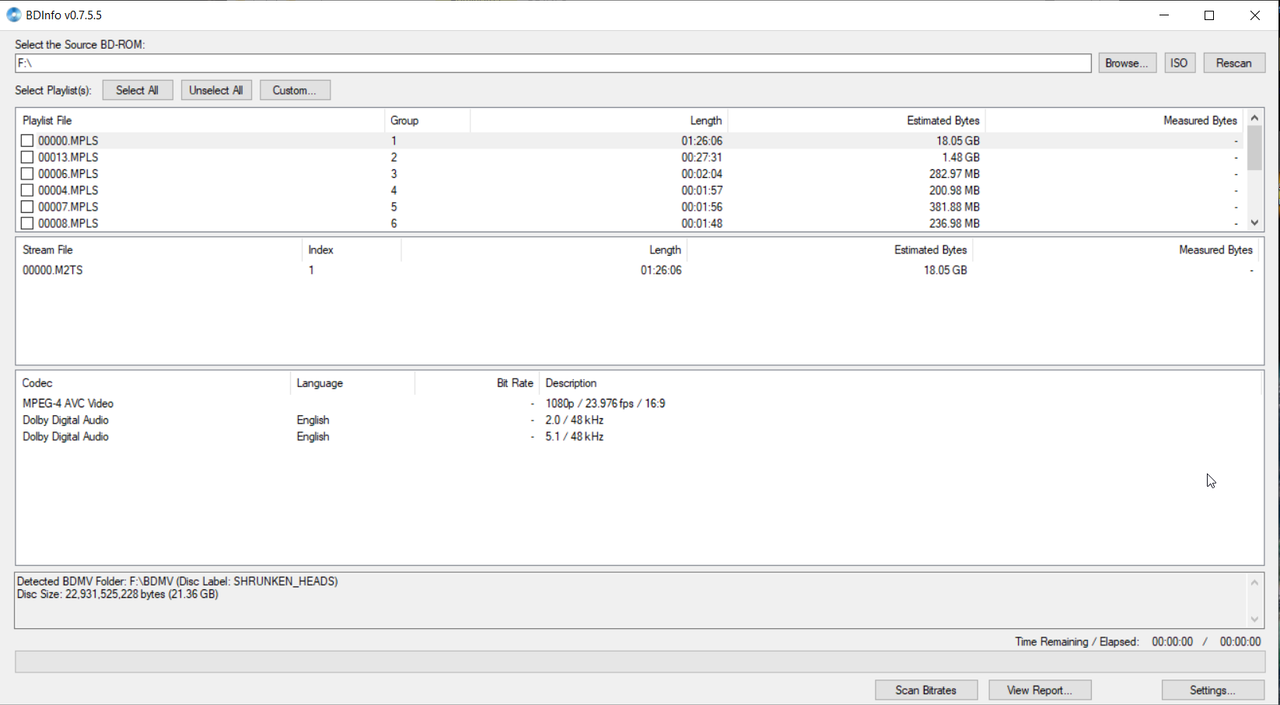Check the 00000.MPLS playlist checkbox

coord(28,141)
